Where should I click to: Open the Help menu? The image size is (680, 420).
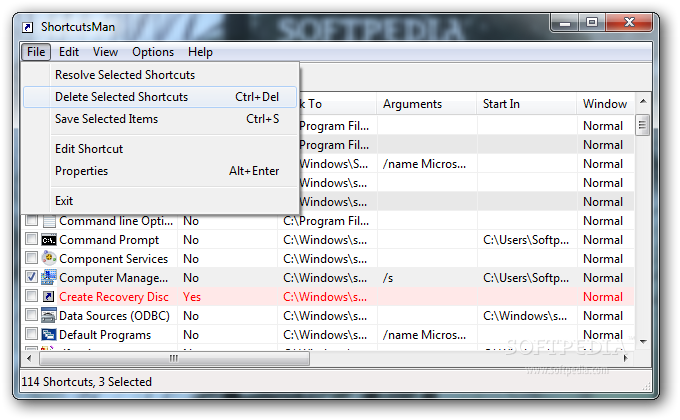pos(200,52)
